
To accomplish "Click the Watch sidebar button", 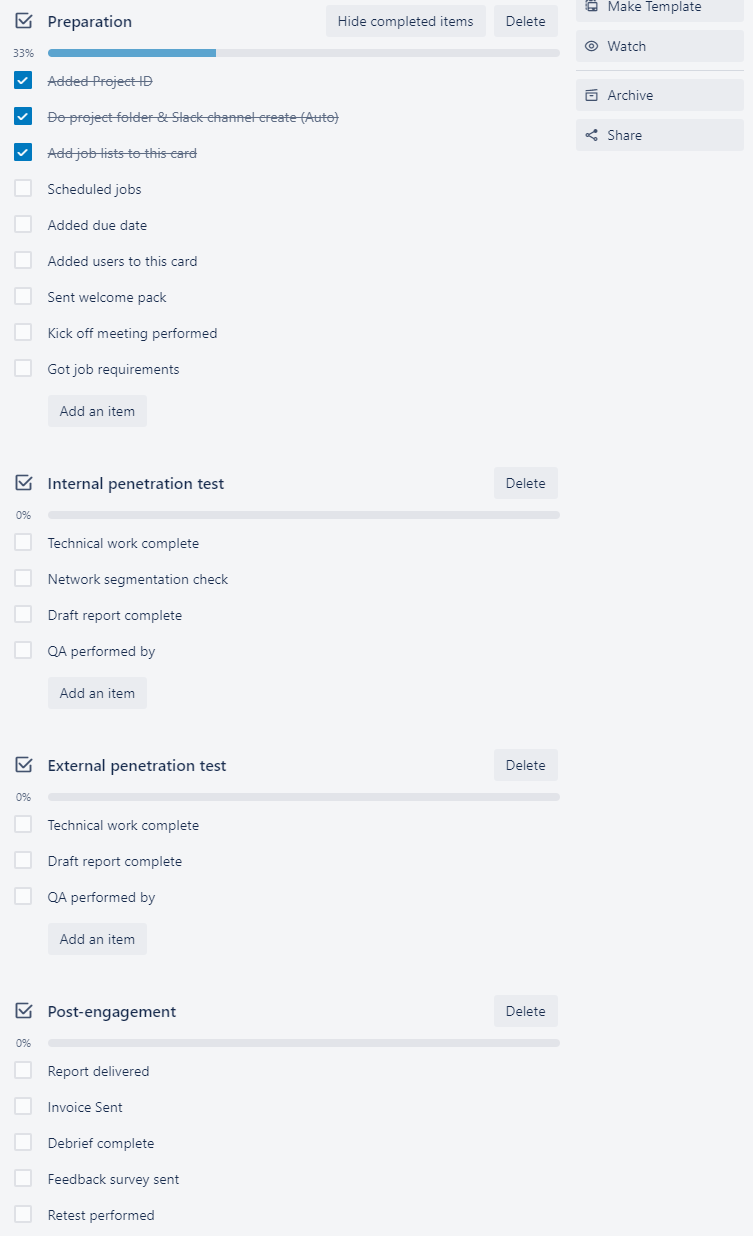I will coord(659,46).
